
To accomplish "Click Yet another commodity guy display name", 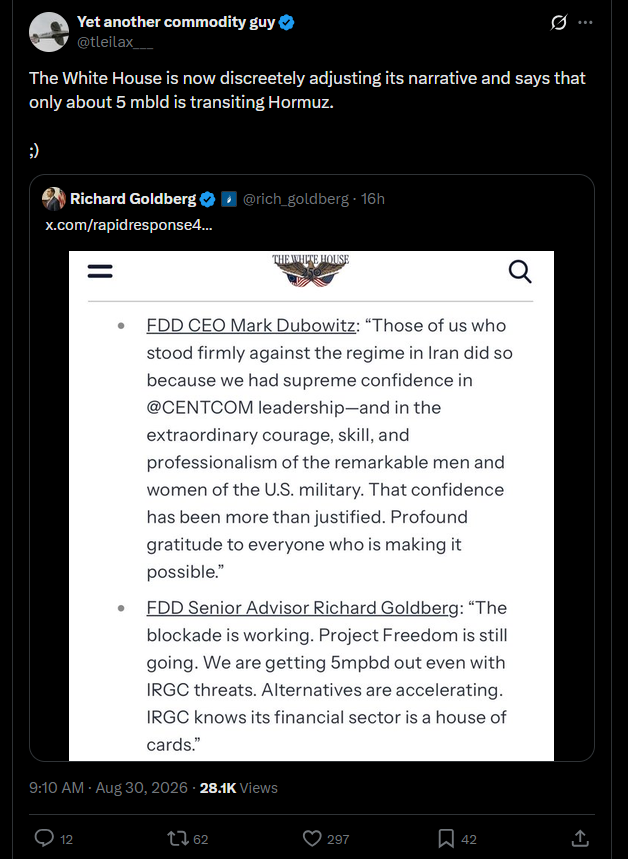I will pyautogui.click(x=176, y=22).
